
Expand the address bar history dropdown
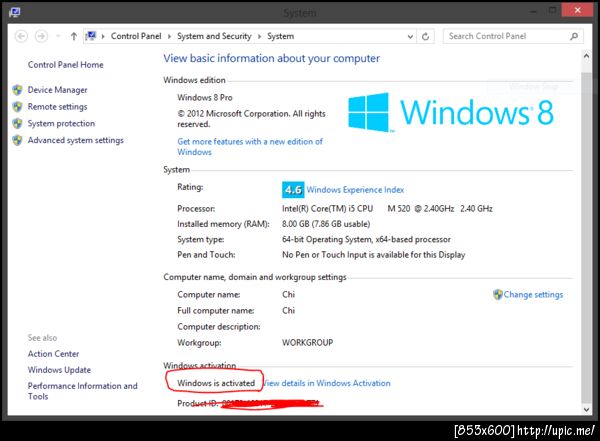pos(410,37)
